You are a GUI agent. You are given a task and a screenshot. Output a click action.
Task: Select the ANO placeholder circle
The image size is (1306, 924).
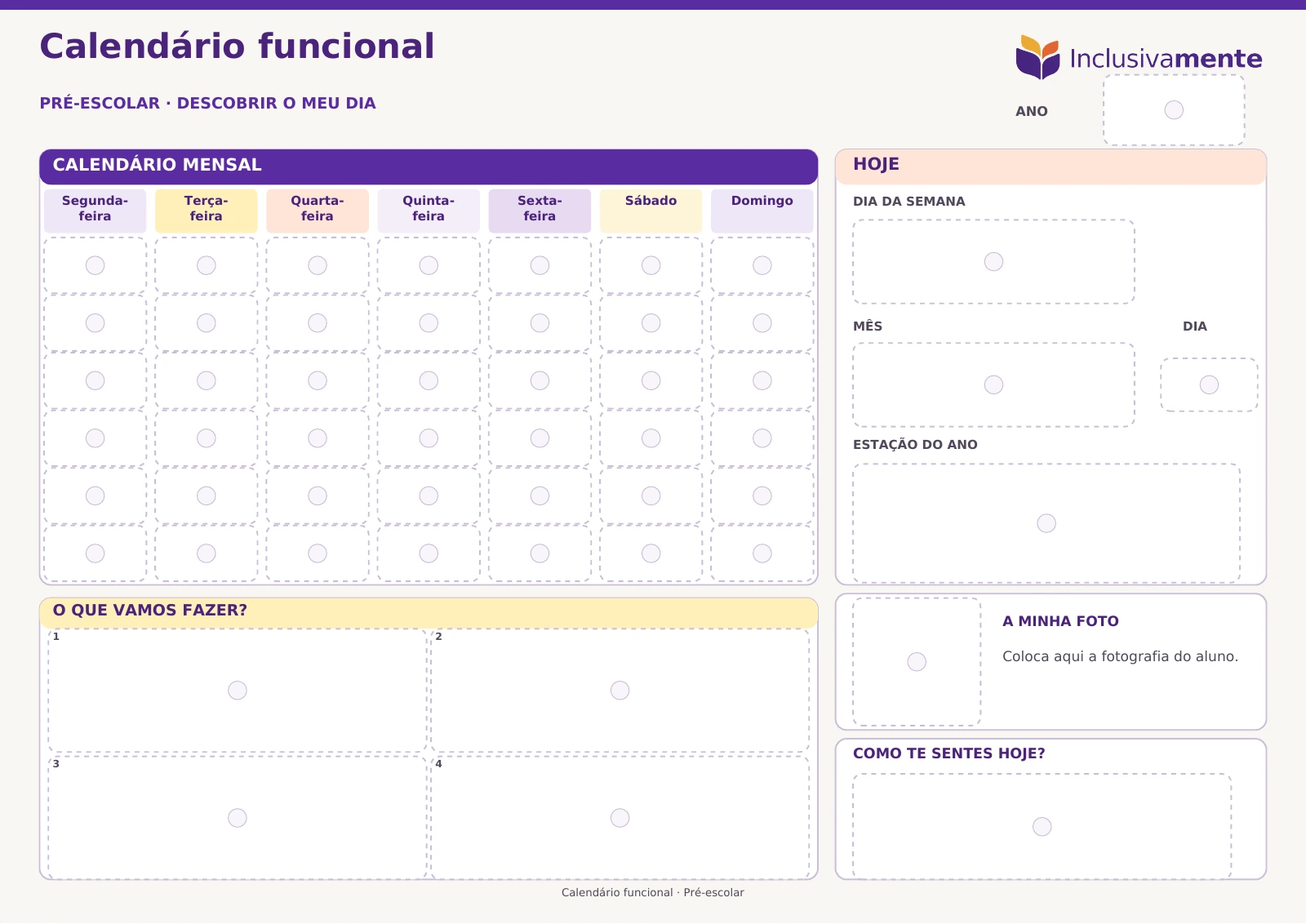(1174, 110)
